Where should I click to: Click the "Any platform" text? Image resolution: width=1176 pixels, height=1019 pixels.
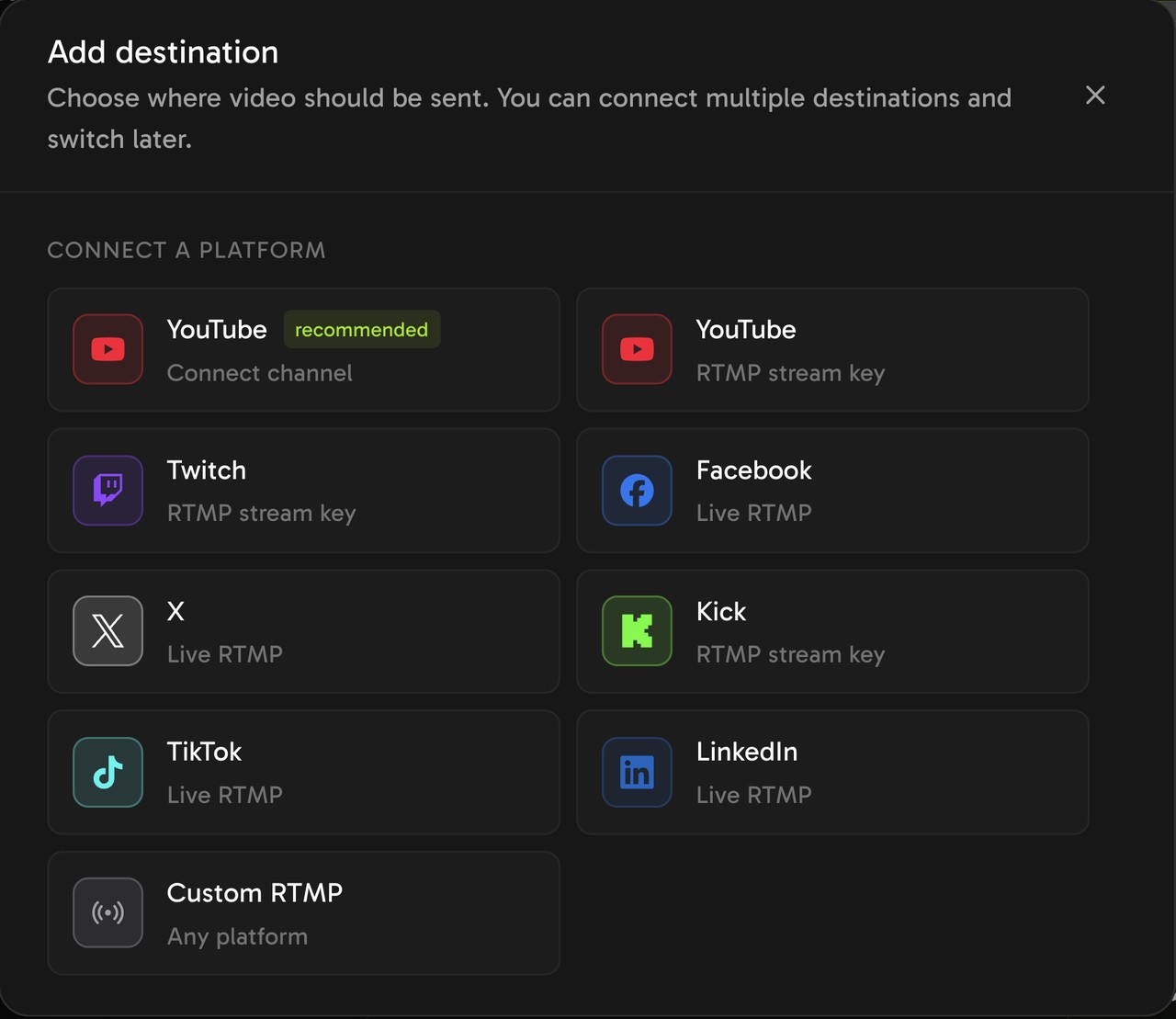[238, 937]
